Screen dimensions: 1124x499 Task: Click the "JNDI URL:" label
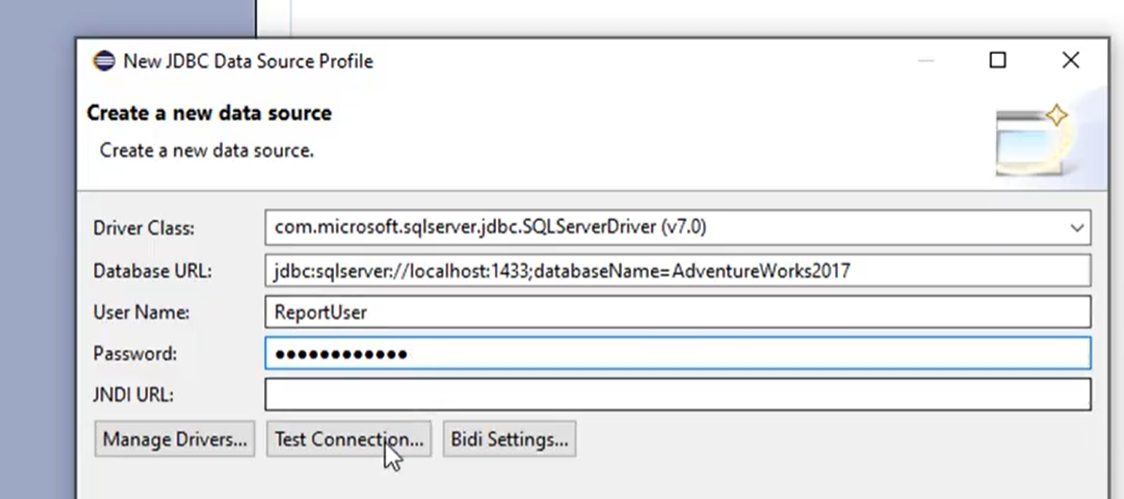click(133, 395)
